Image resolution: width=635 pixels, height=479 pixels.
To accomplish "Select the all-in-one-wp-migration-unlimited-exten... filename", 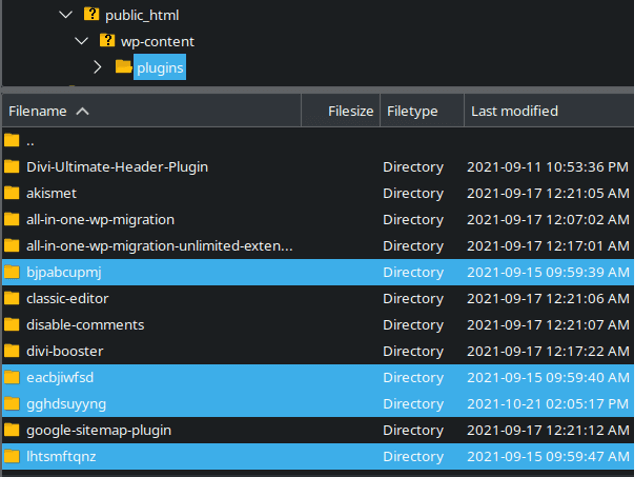I will (x=159, y=246).
